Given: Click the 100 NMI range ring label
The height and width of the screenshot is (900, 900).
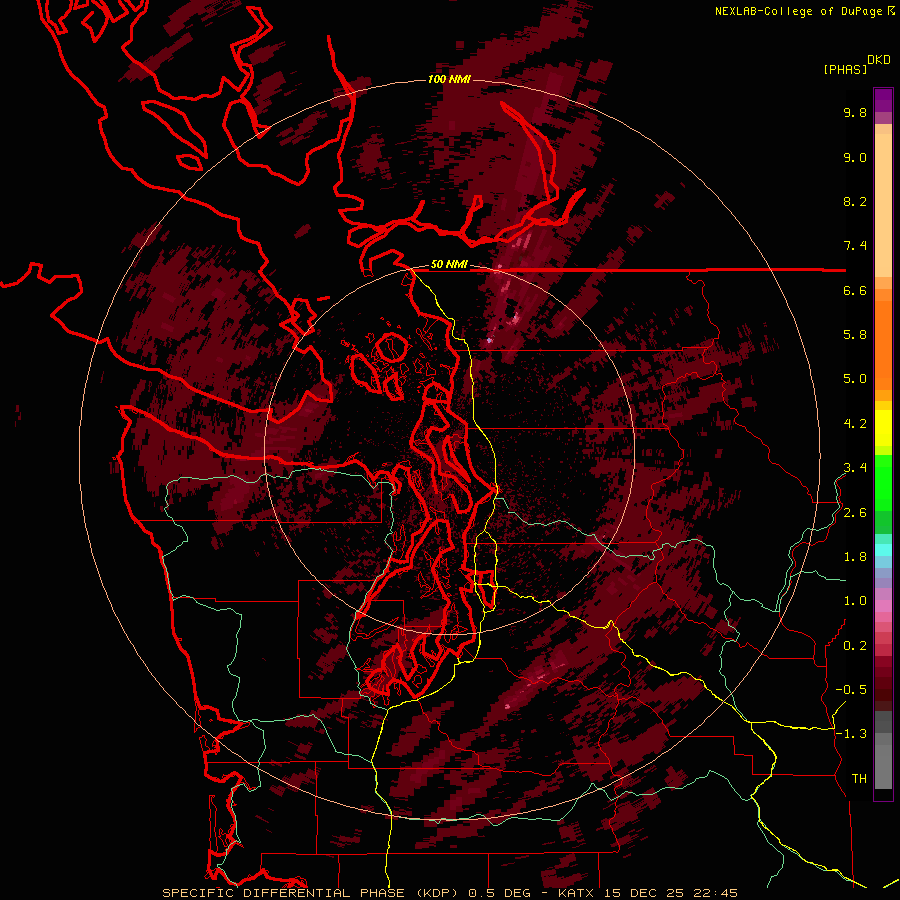Looking at the screenshot, I should pyautogui.click(x=449, y=79).
